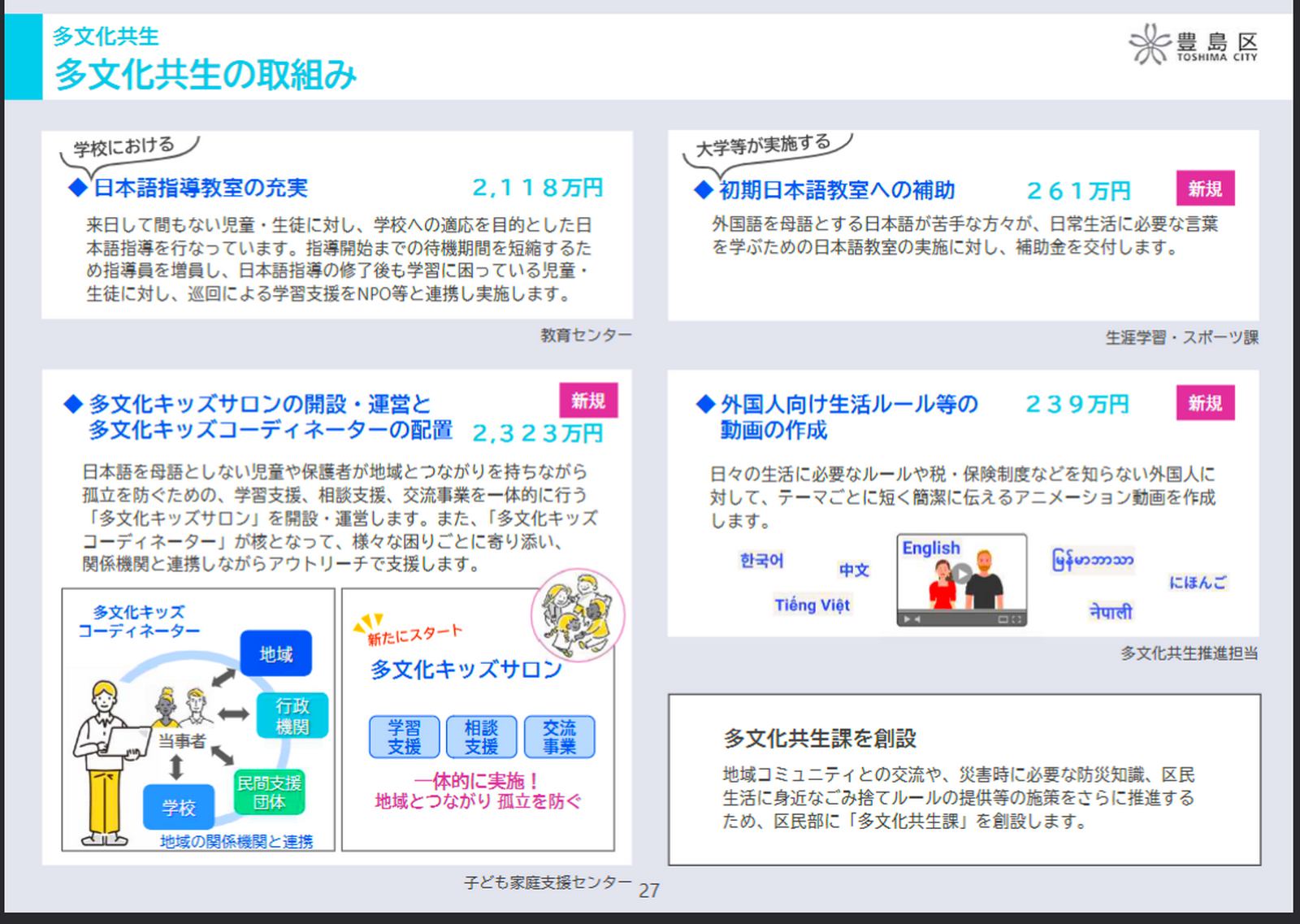Click the fullscreen icon in the video player
Screen dimensions: 1300x924
tap(1016, 619)
